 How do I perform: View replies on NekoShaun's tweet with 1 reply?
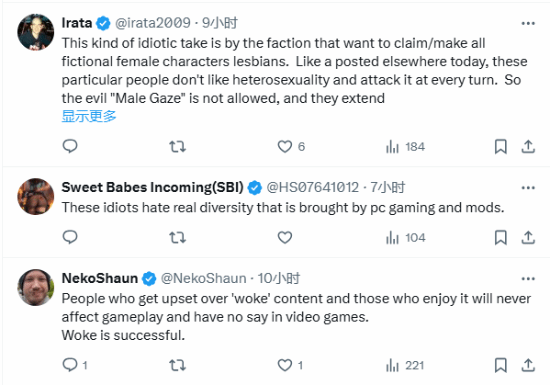(75, 365)
